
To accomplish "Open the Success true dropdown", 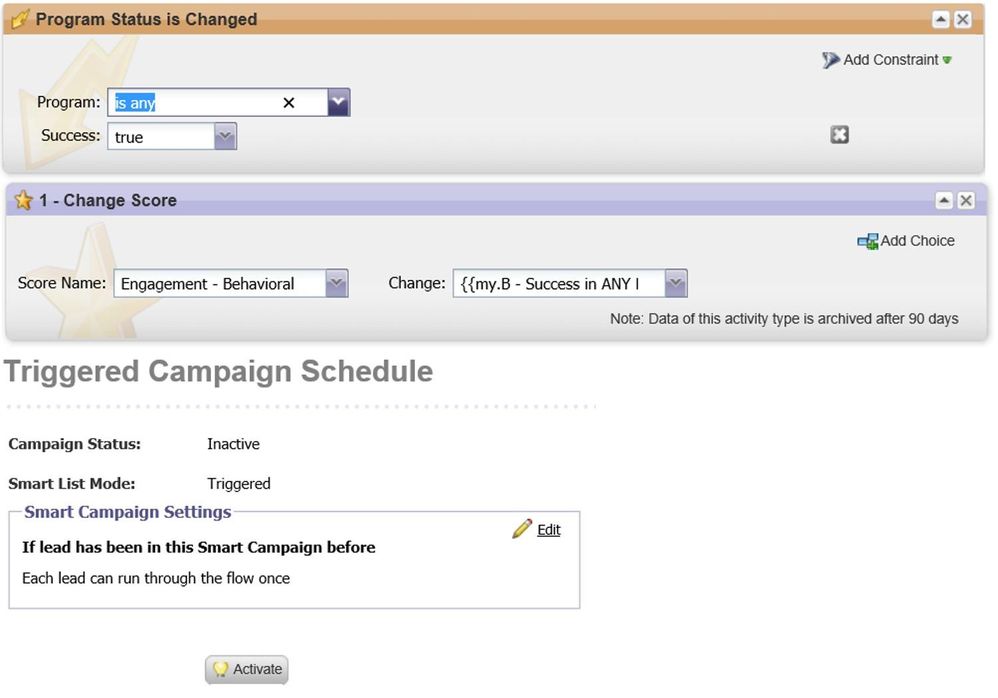I will click(x=225, y=136).
